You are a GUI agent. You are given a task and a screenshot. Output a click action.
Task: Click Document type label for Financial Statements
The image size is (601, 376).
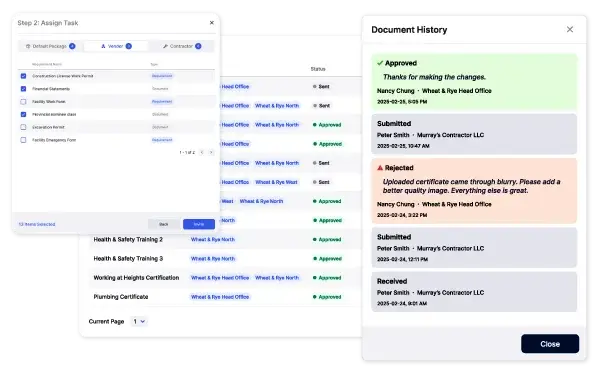click(160, 89)
